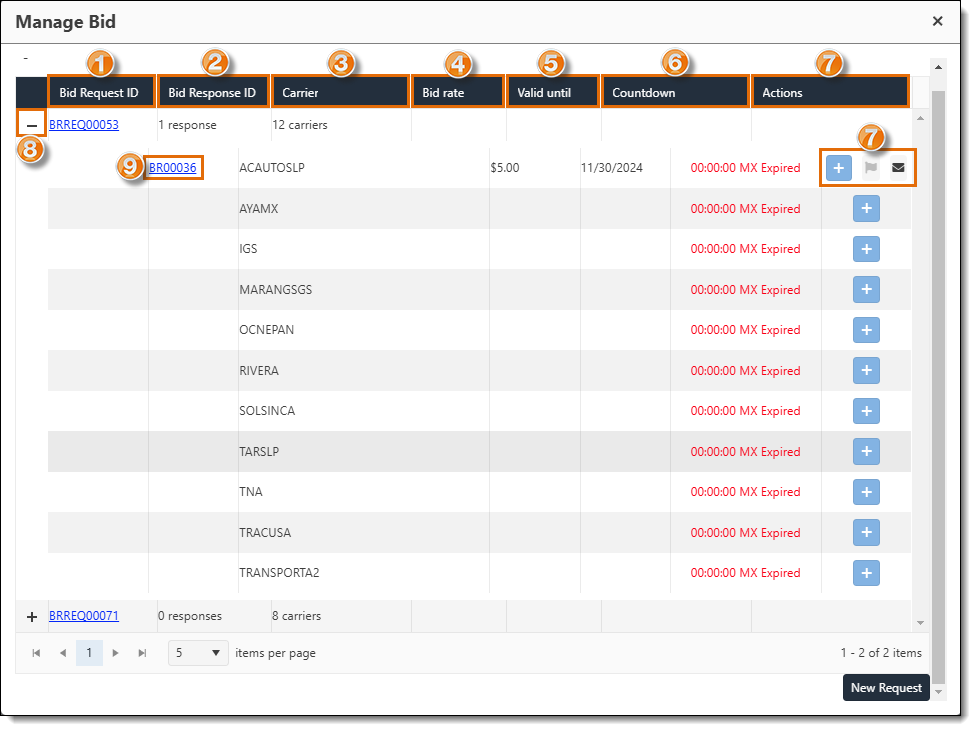Add a bid response for TNA
Image resolution: width=976 pixels, height=731 pixels.
pyautogui.click(x=866, y=492)
